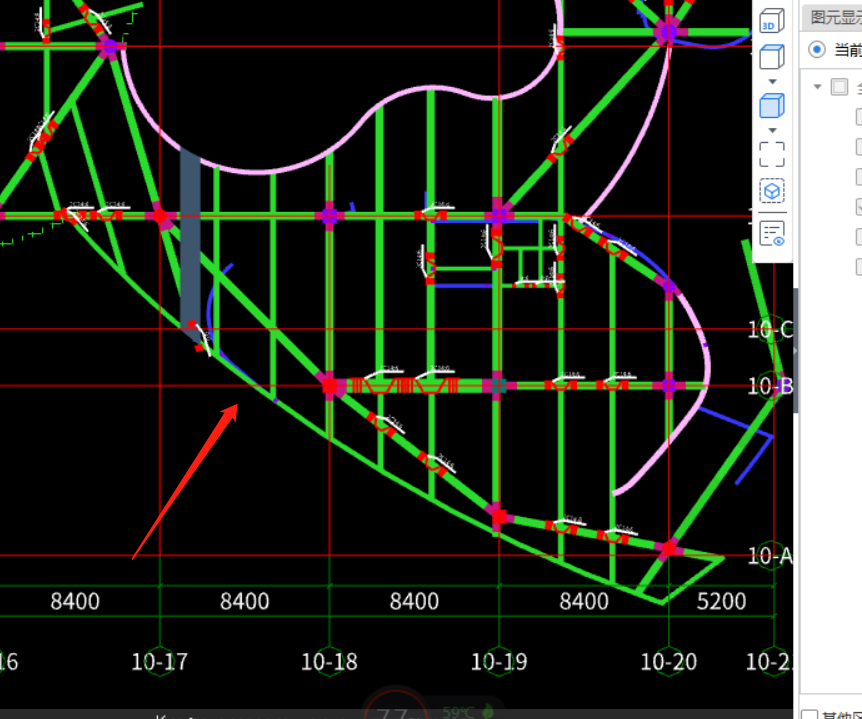Open the dropdown under the wireframe cube
This screenshot has height=719, width=862.
(x=772, y=82)
